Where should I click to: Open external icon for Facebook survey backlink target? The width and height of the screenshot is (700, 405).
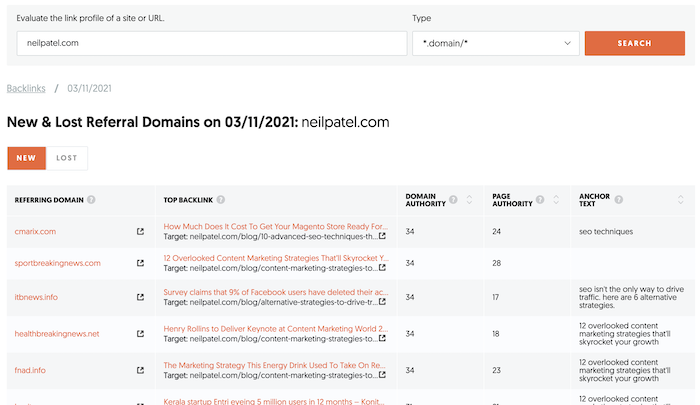pyautogui.click(x=382, y=302)
